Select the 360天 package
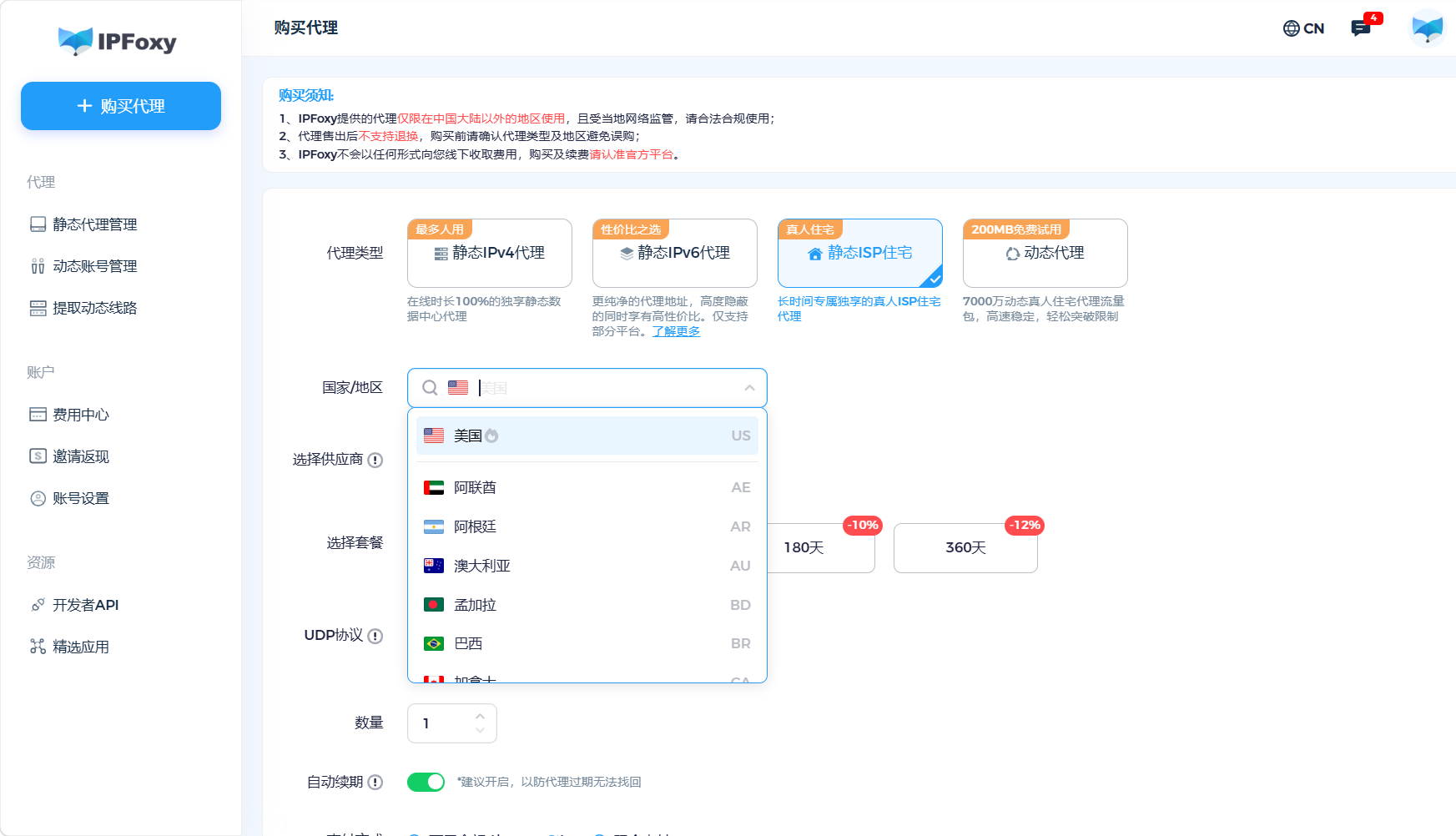This screenshot has width=1456, height=836. [x=965, y=547]
